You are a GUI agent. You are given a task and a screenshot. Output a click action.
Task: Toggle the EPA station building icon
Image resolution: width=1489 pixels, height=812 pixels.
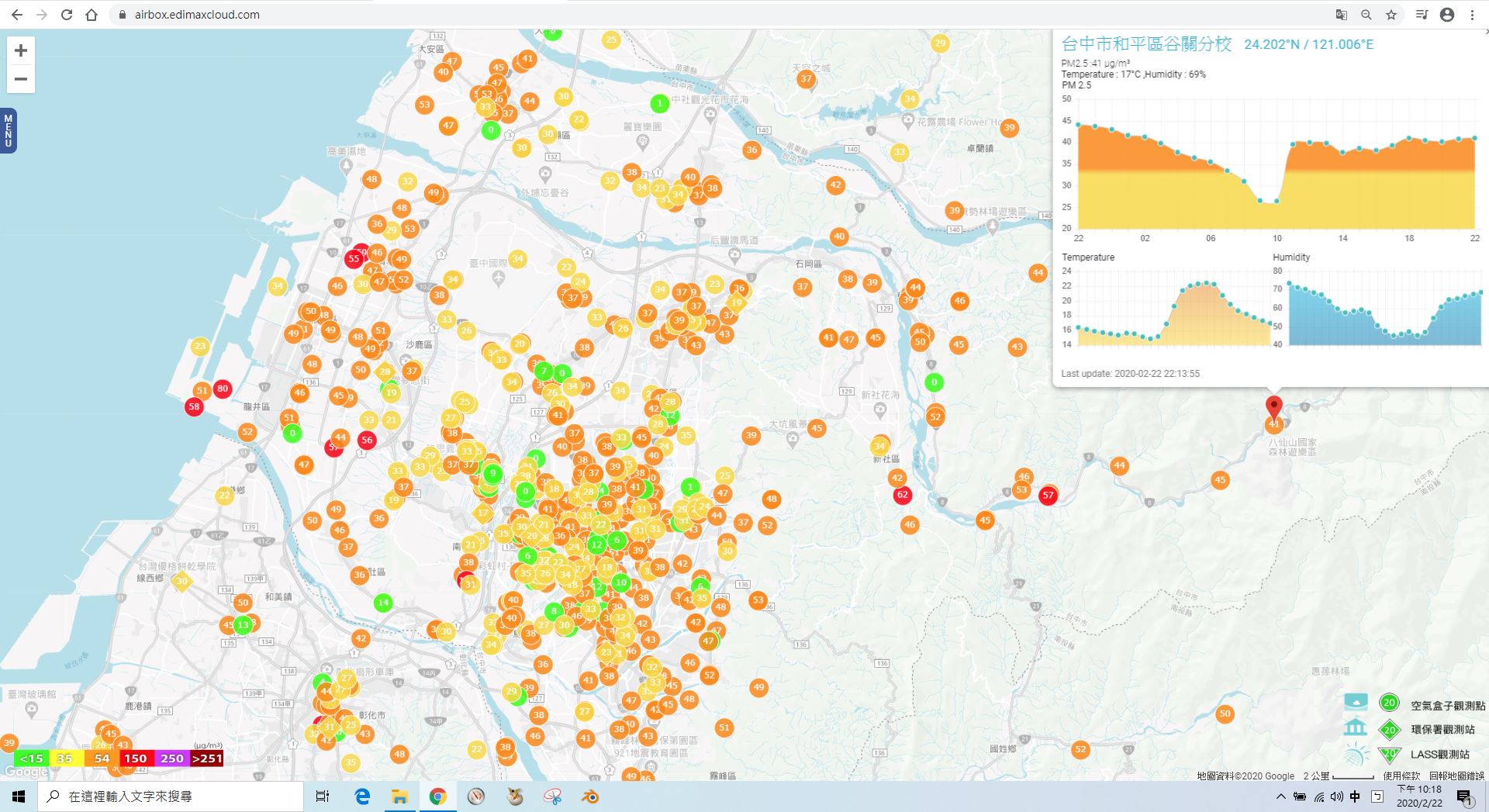point(1356,727)
